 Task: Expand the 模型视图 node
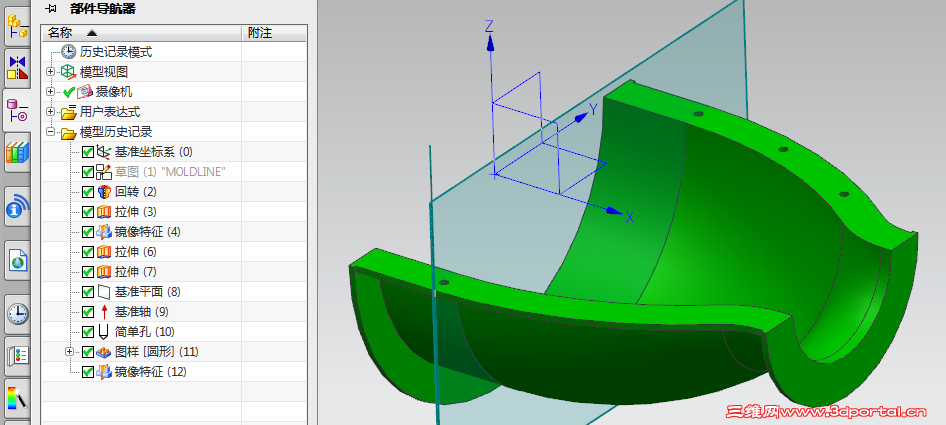pyautogui.click(x=51, y=72)
